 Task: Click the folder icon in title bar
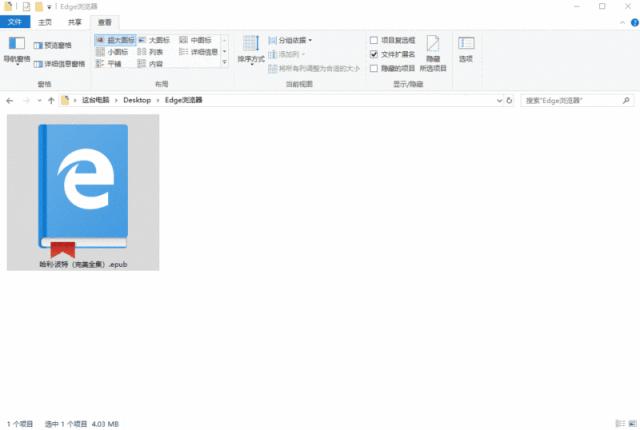[x=8, y=6]
